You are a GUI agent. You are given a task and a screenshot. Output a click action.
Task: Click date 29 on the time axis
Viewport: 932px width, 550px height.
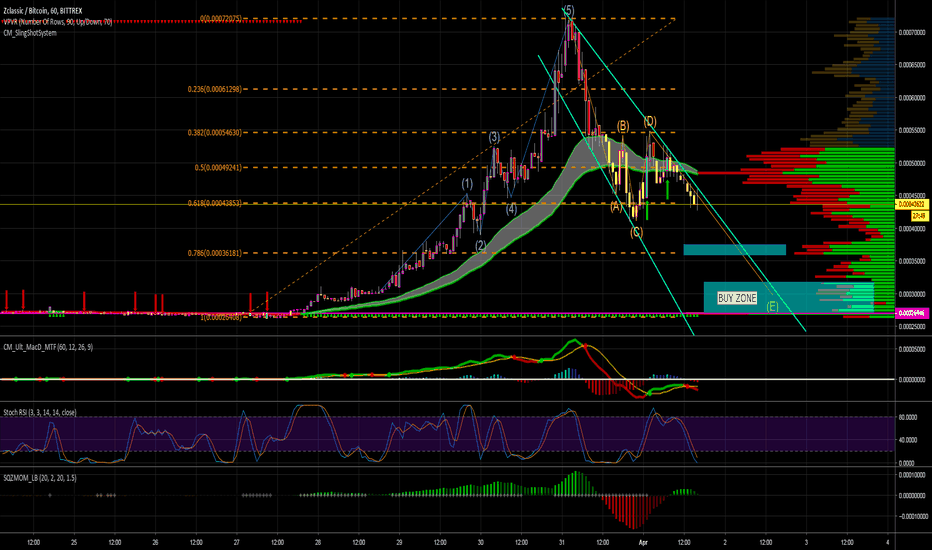point(399,542)
